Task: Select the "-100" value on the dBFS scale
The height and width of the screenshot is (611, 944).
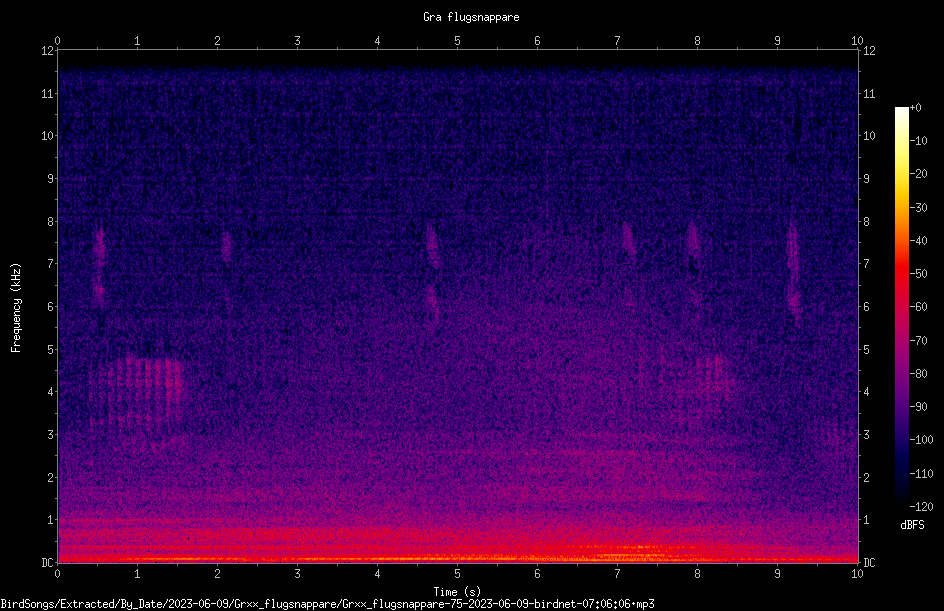Action: pyautogui.click(x=921, y=440)
